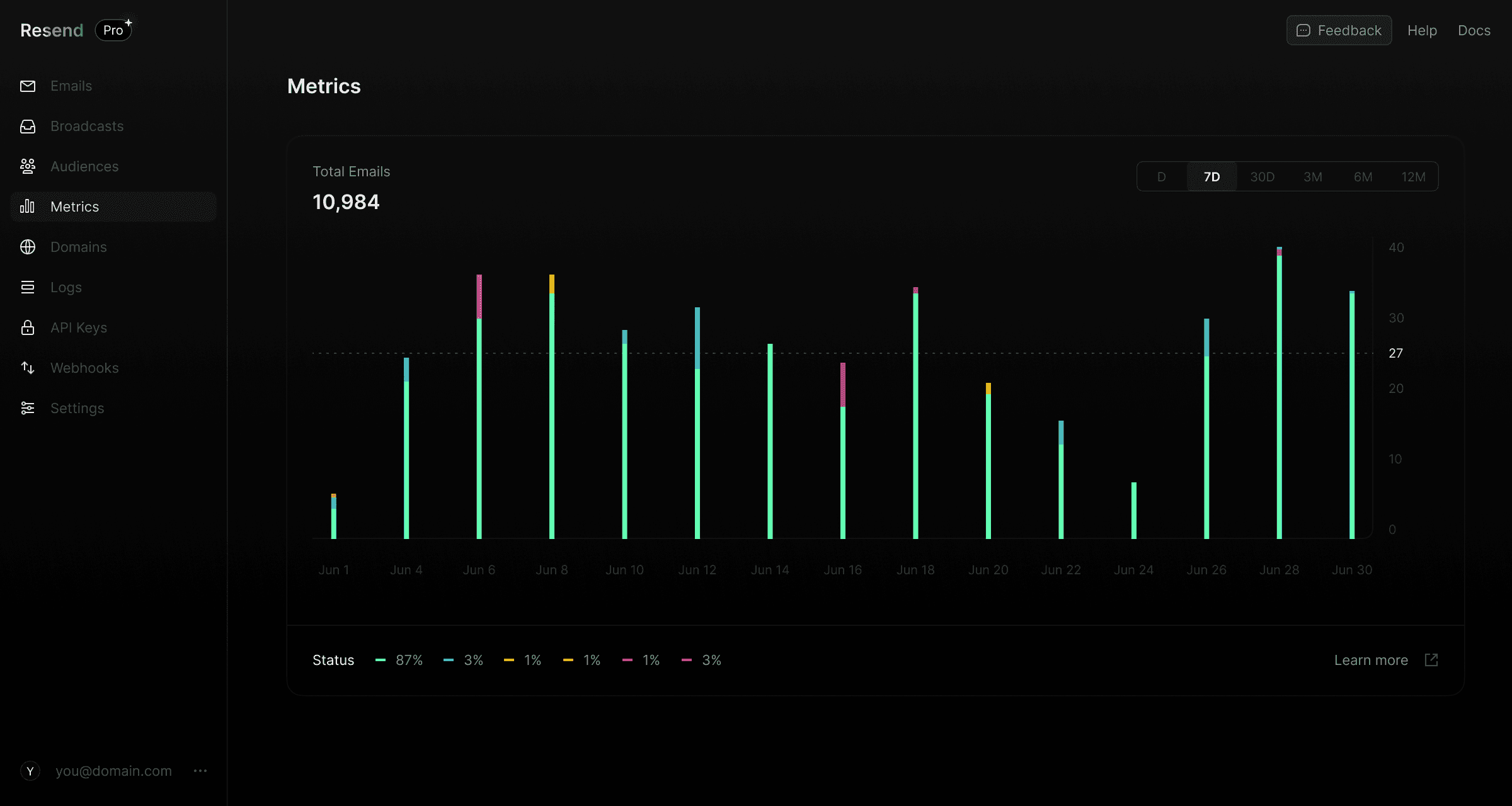The width and height of the screenshot is (1512, 806).
Task: Select the 7D time range
Action: 1212,177
